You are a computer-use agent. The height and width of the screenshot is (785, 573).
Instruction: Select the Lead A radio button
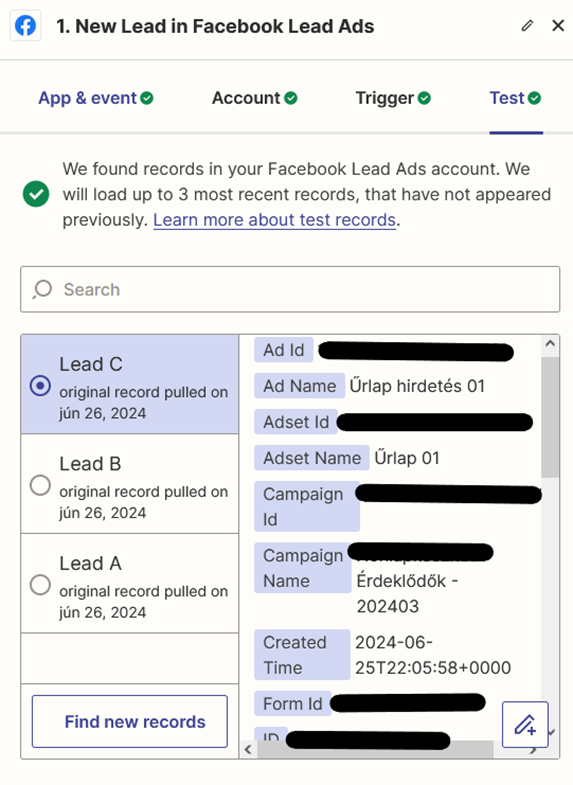pyautogui.click(x=40, y=585)
